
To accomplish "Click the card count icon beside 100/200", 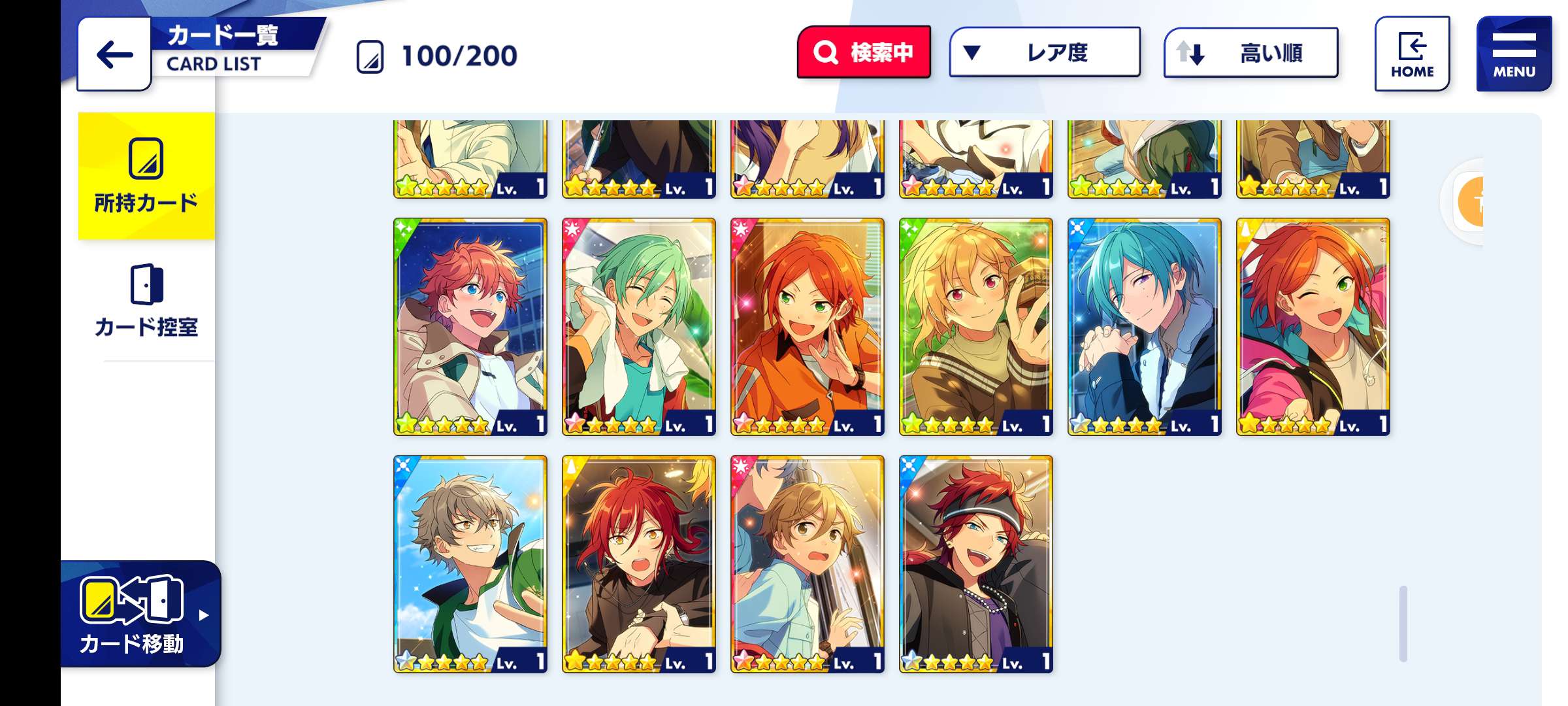I will (370, 57).
